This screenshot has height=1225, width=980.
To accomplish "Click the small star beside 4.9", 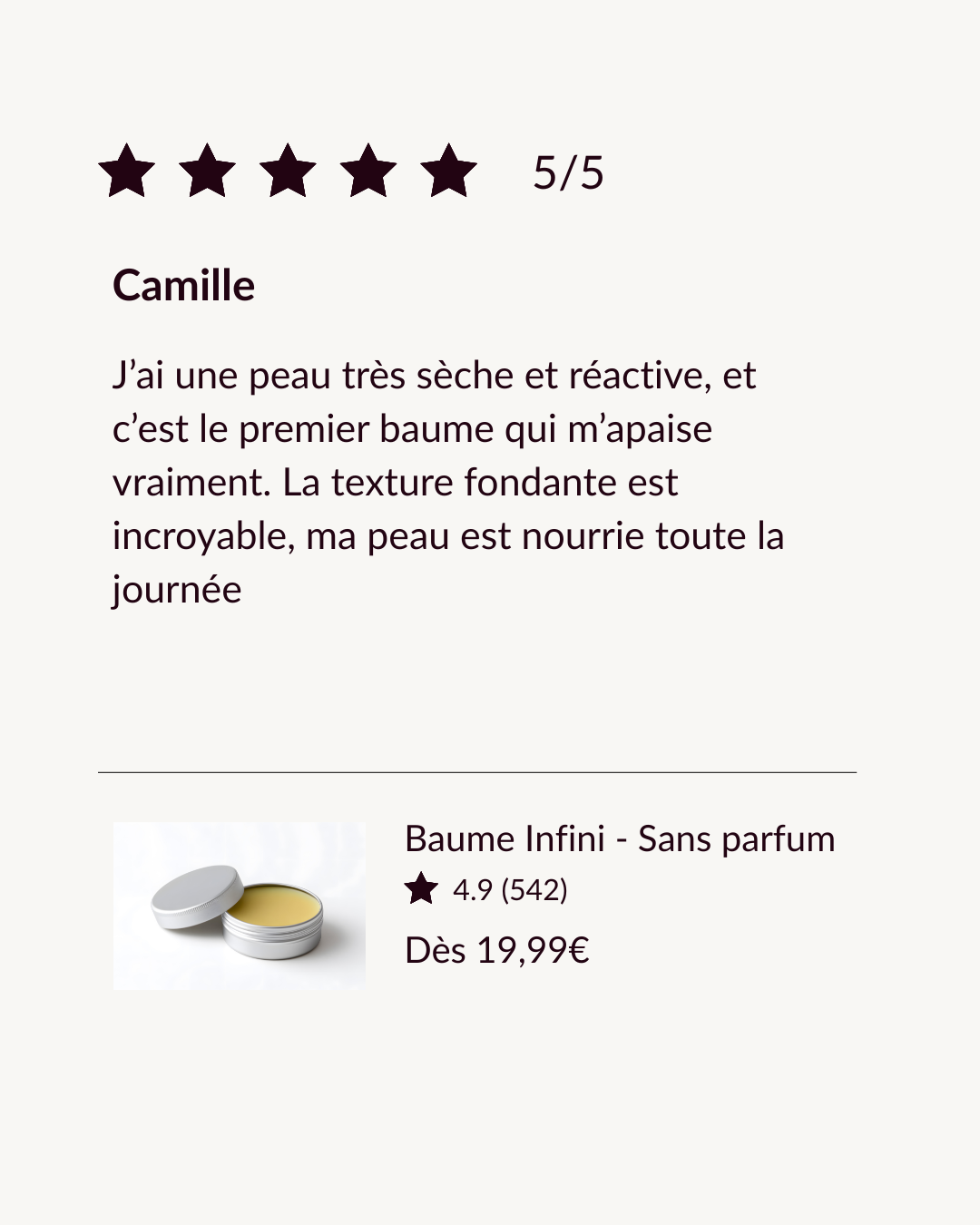I will click(x=421, y=889).
